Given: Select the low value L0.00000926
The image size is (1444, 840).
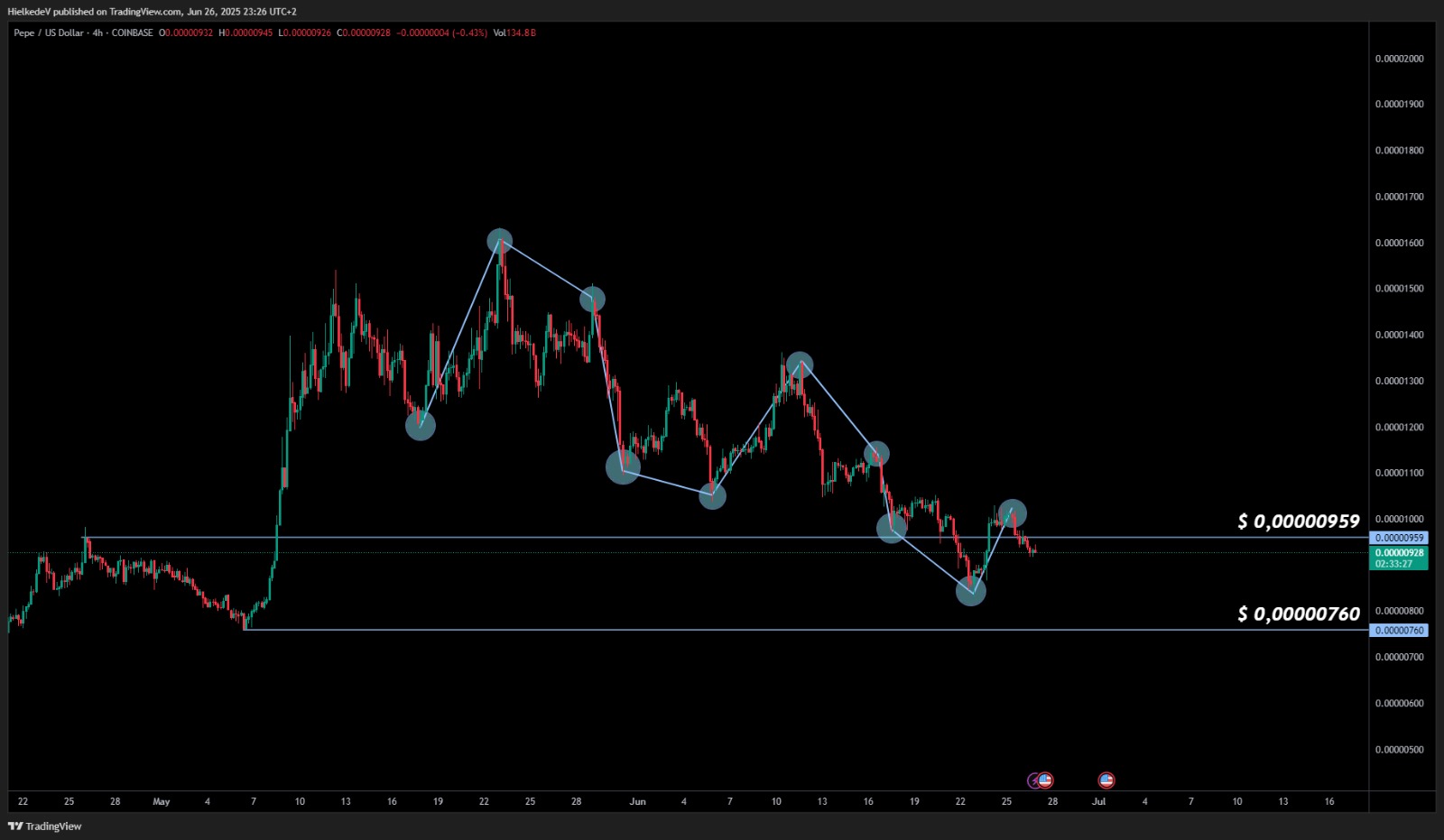Looking at the screenshot, I should pyautogui.click(x=304, y=32).
